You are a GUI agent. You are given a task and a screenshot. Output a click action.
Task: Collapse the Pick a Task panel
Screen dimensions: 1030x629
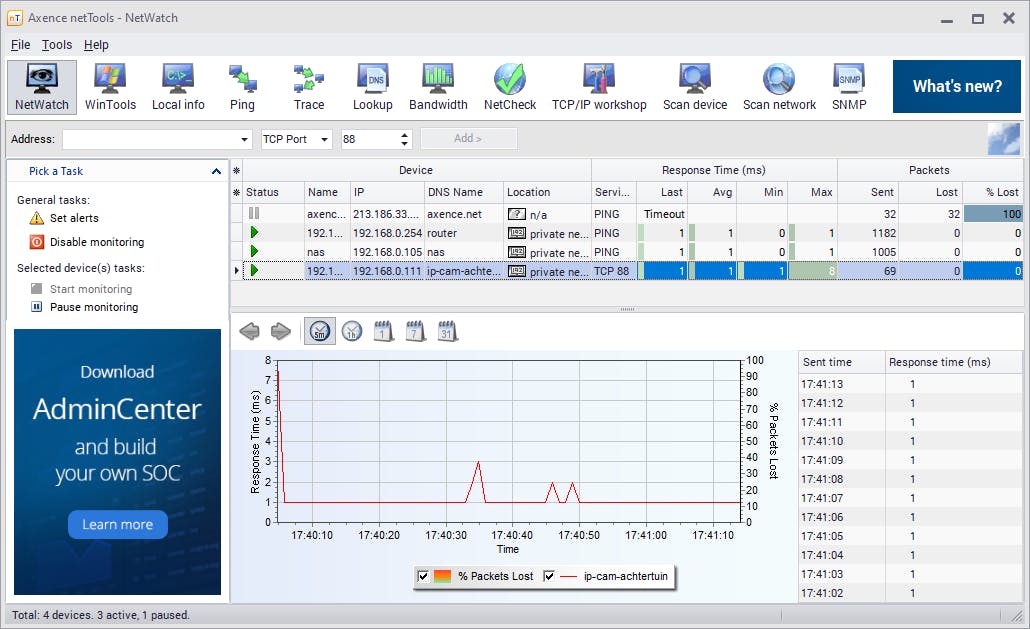216,171
